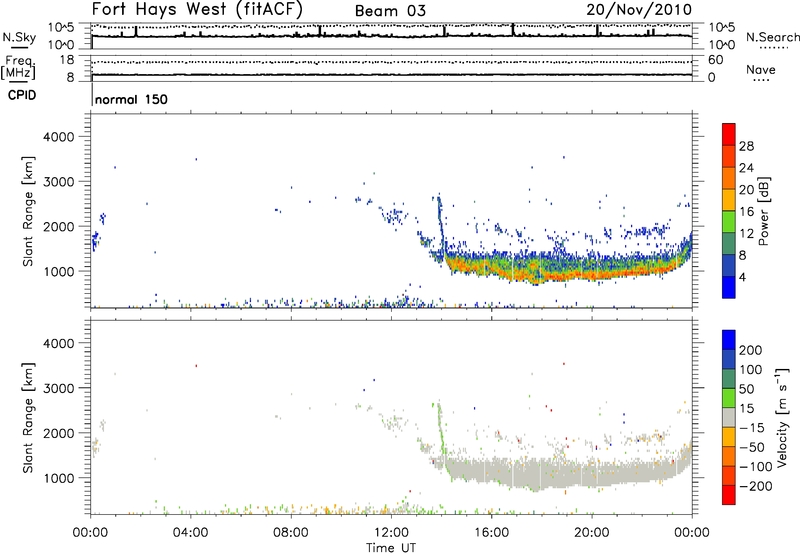Viewport: 800px width, 554px height.
Task: Select the '4' Power colorbar tick label
Action: point(743,277)
